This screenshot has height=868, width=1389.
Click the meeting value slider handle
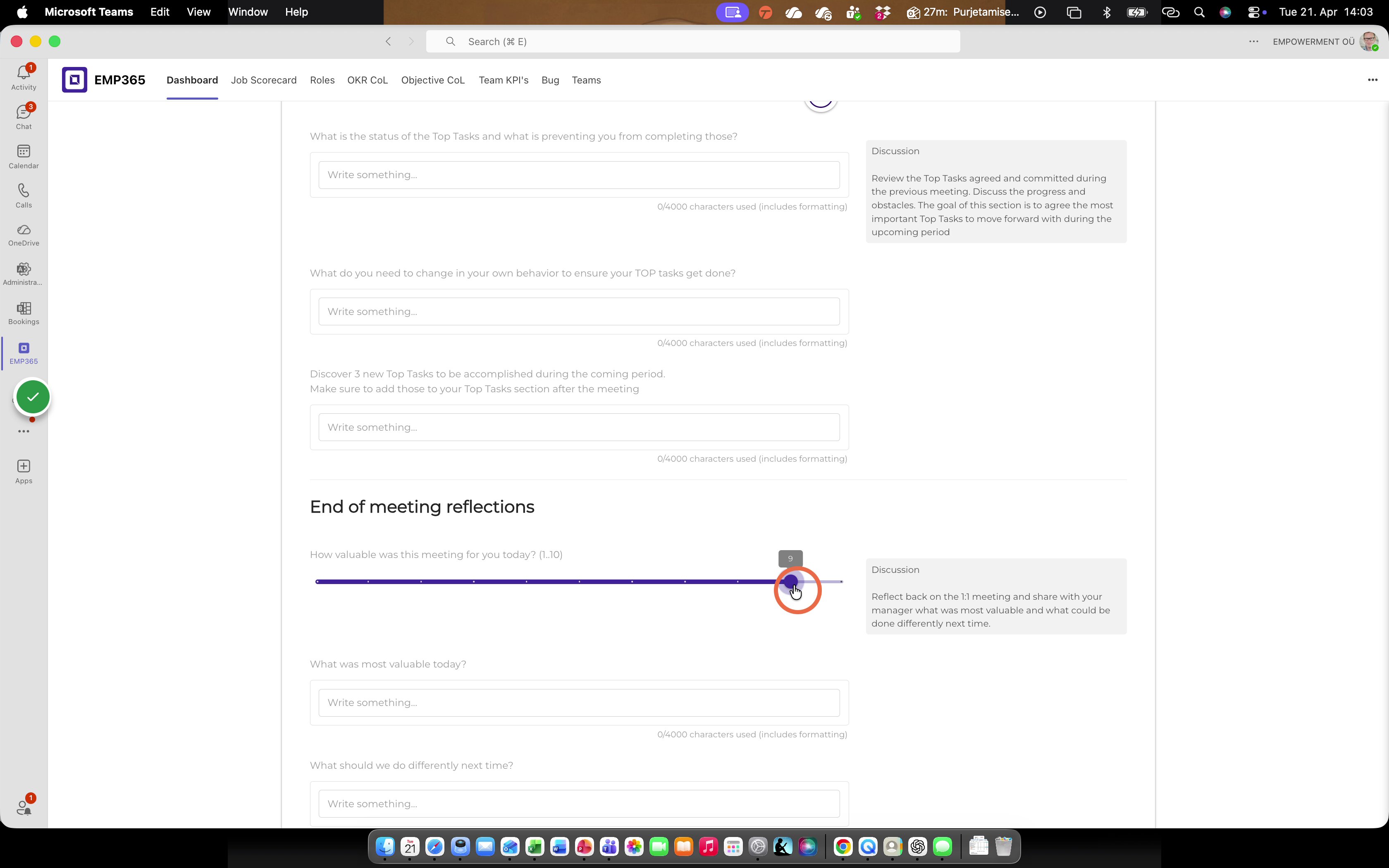click(x=790, y=582)
